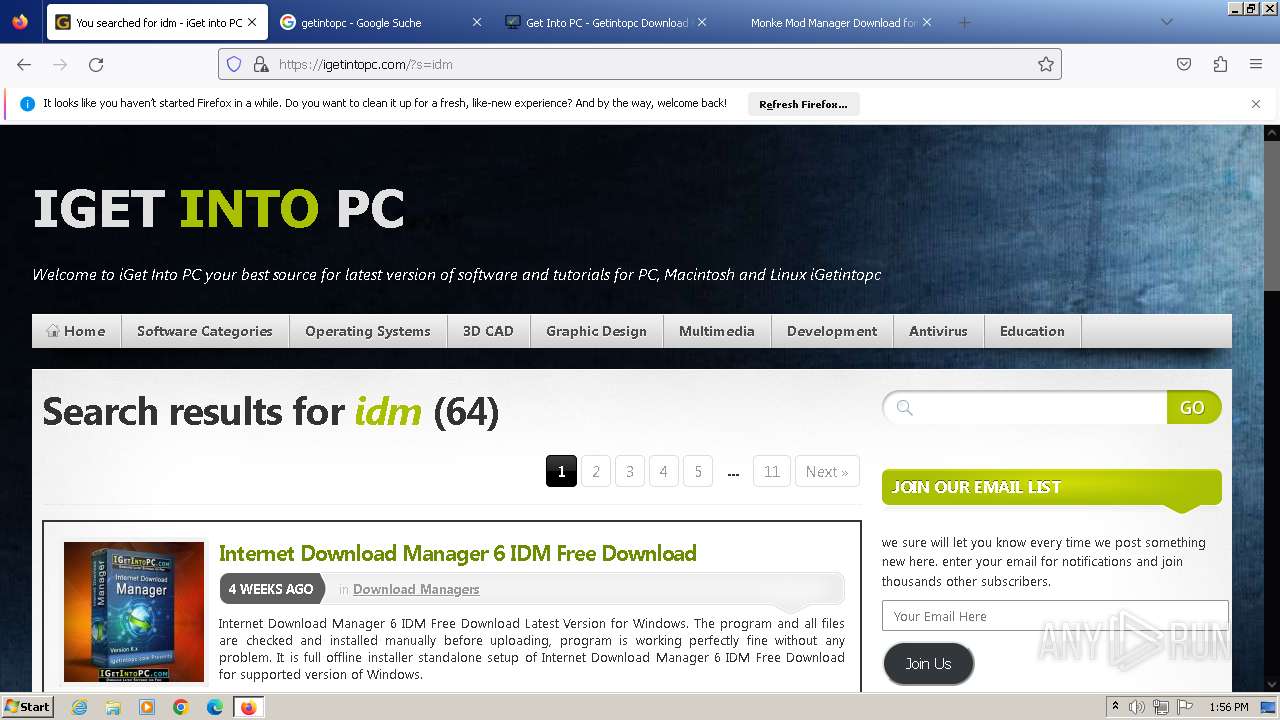This screenshot has height=720, width=1280.
Task: Open File Explorer folder taskbar icon
Action: pos(113,707)
